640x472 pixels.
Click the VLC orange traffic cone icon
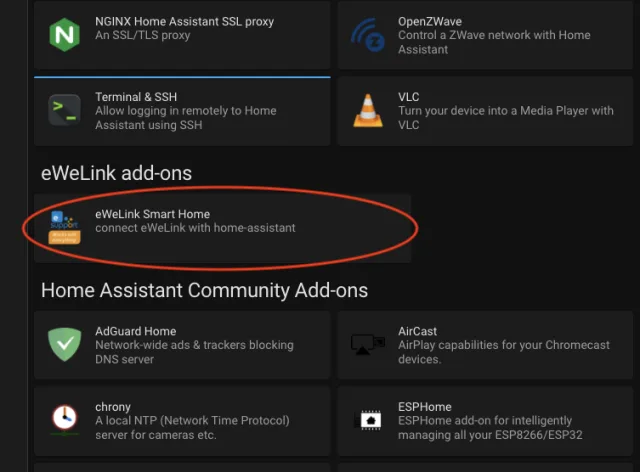click(367, 111)
